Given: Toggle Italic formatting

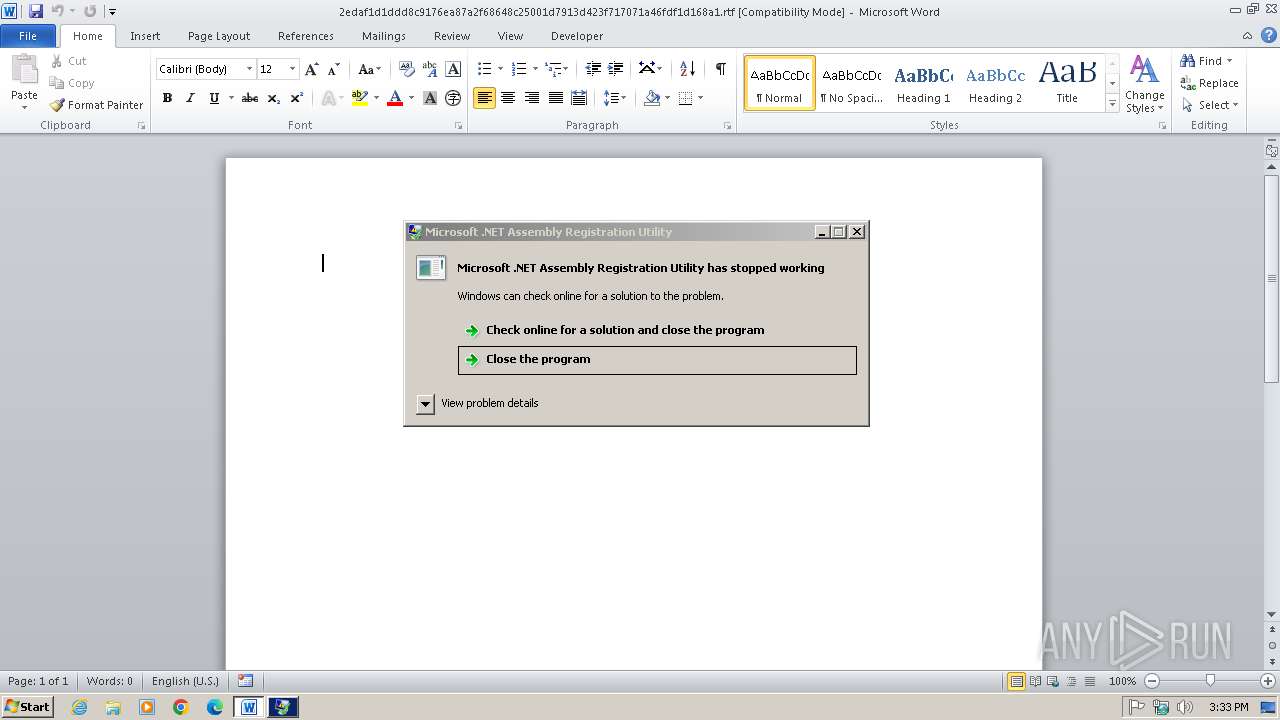Looking at the screenshot, I should [x=190, y=98].
